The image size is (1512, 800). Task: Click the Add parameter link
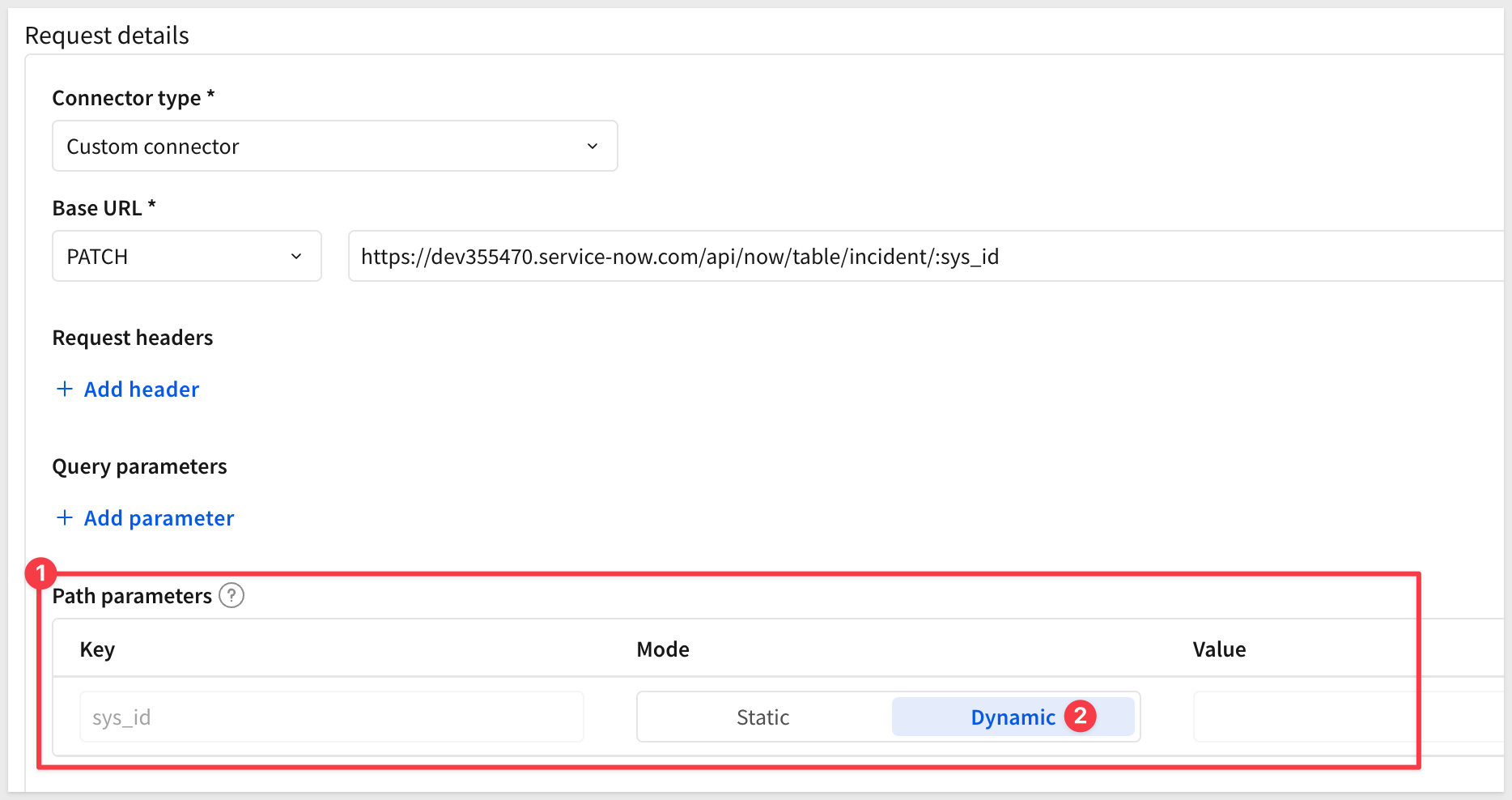click(x=159, y=518)
